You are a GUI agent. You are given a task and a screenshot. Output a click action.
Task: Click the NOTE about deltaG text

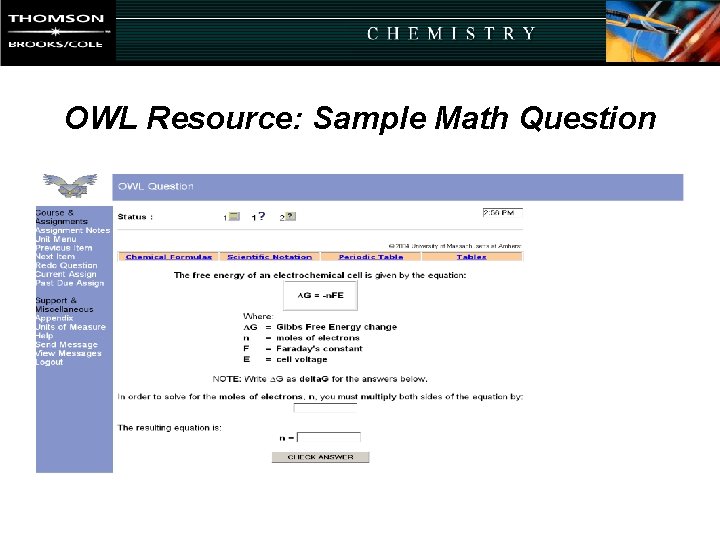[x=320, y=379]
